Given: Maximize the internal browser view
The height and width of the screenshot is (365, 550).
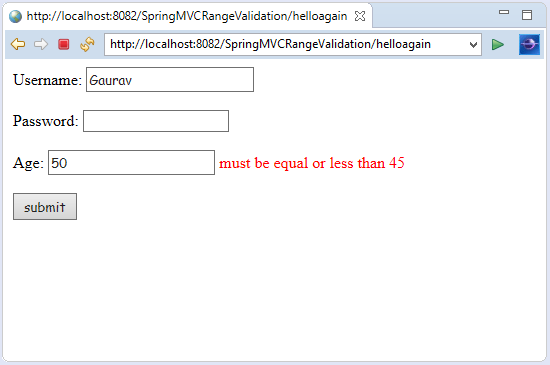Looking at the screenshot, I should tap(527, 15).
